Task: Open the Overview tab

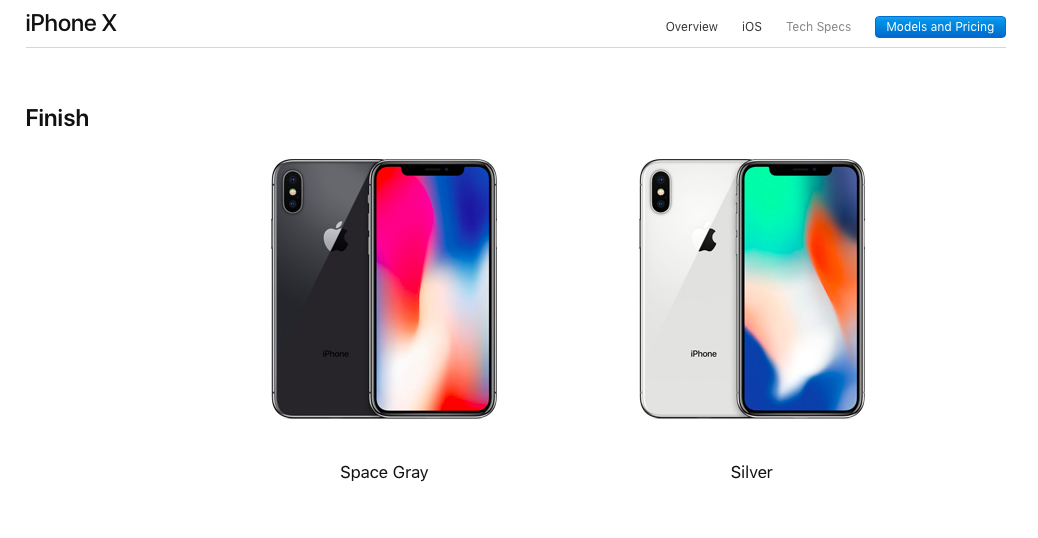Action: point(691,27)
